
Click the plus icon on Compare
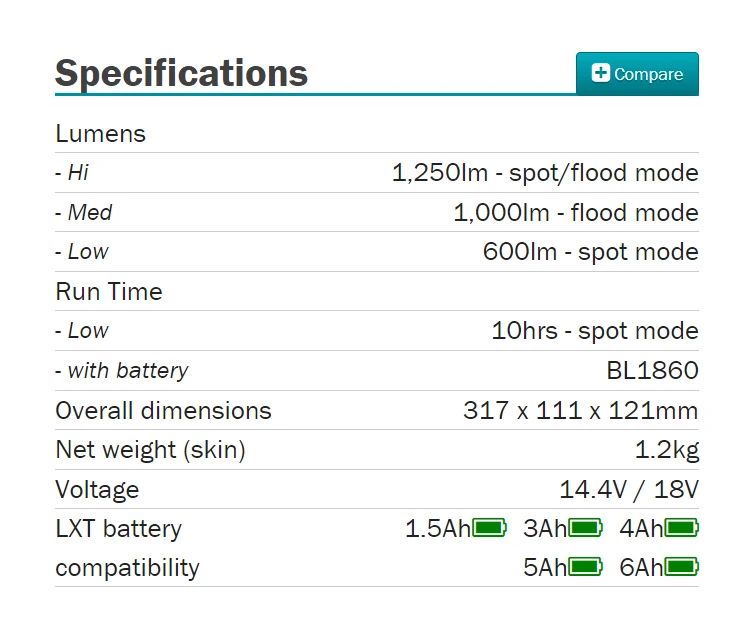tap(601, 73)
